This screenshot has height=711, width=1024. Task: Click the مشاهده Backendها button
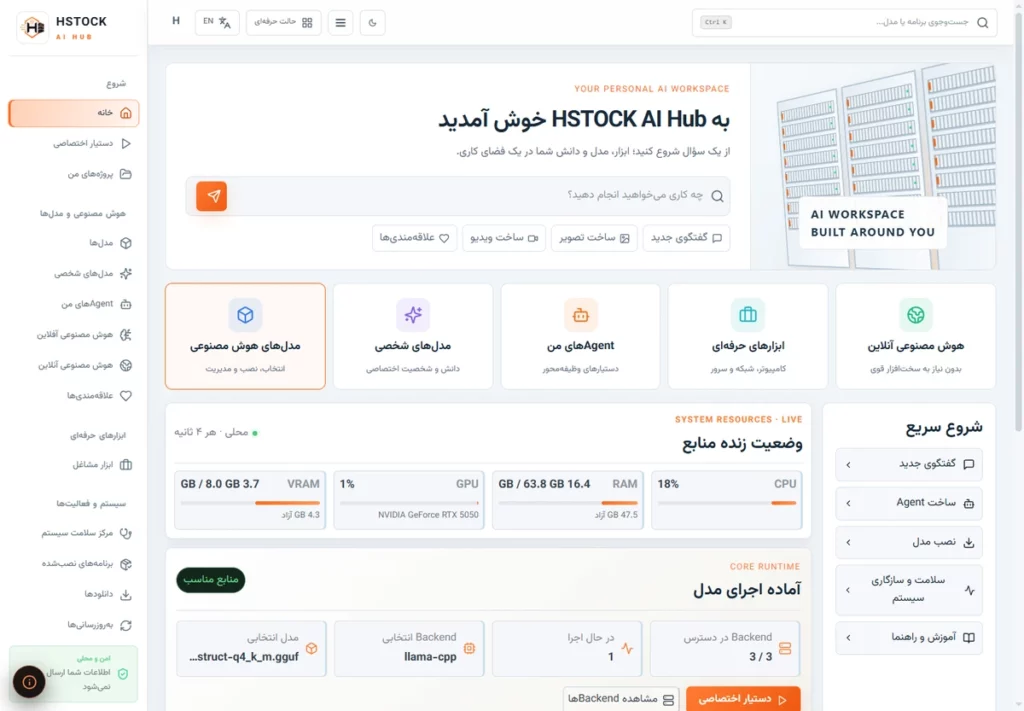(x=620, y=699)
